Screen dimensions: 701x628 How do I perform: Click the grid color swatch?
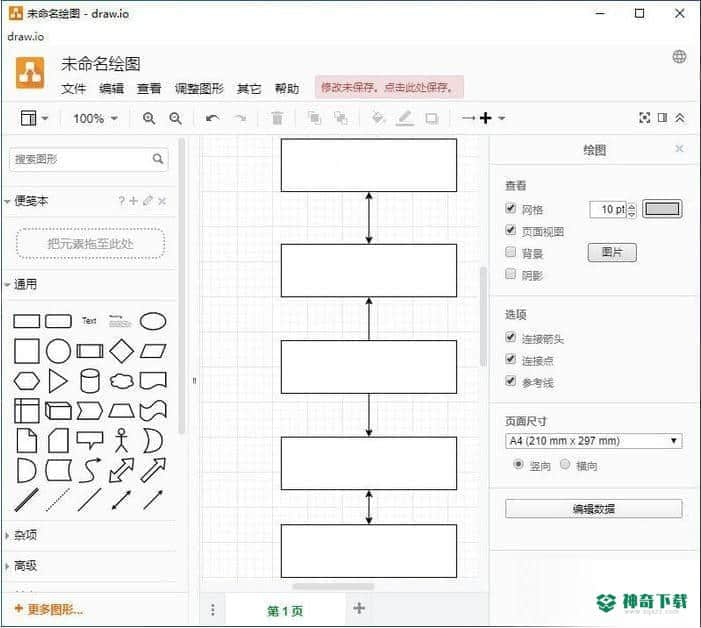pos(663,209)
